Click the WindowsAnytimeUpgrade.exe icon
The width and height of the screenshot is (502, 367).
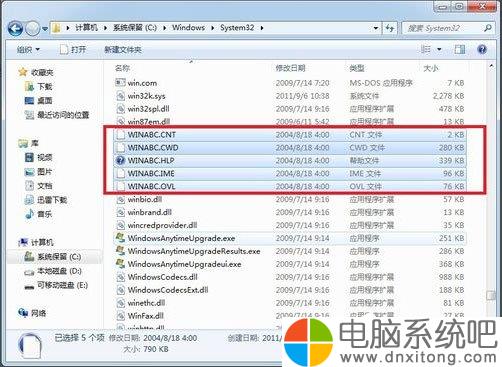click(x=120, y=238)
